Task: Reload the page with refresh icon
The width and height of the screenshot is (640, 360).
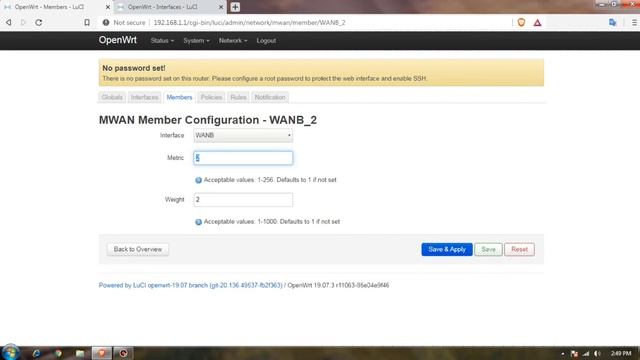Action: click(38, 22)
